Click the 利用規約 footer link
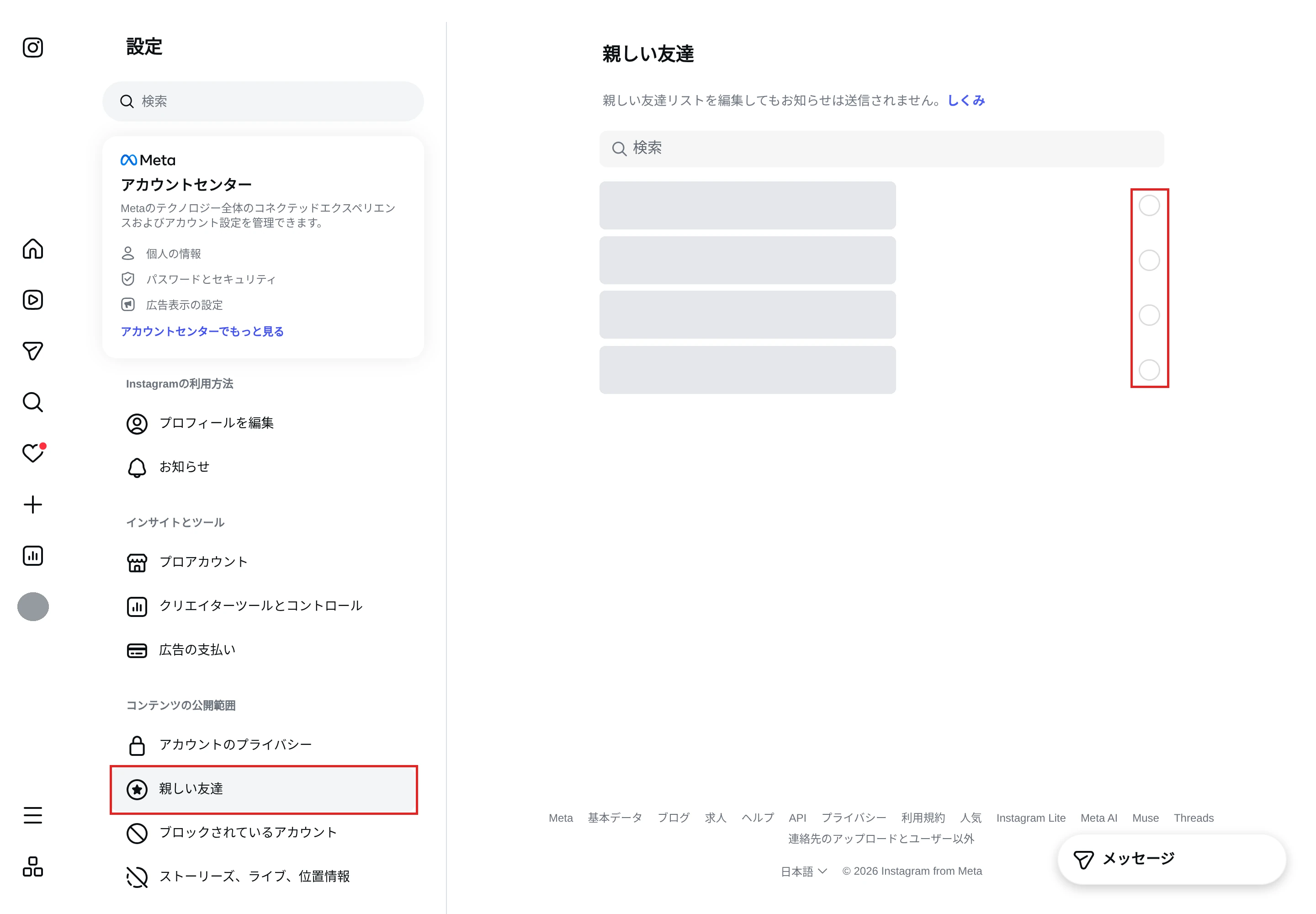Image resolution: width=1316 pixels, height=914 pixels. pyautogui.click(x=923, y=818)
